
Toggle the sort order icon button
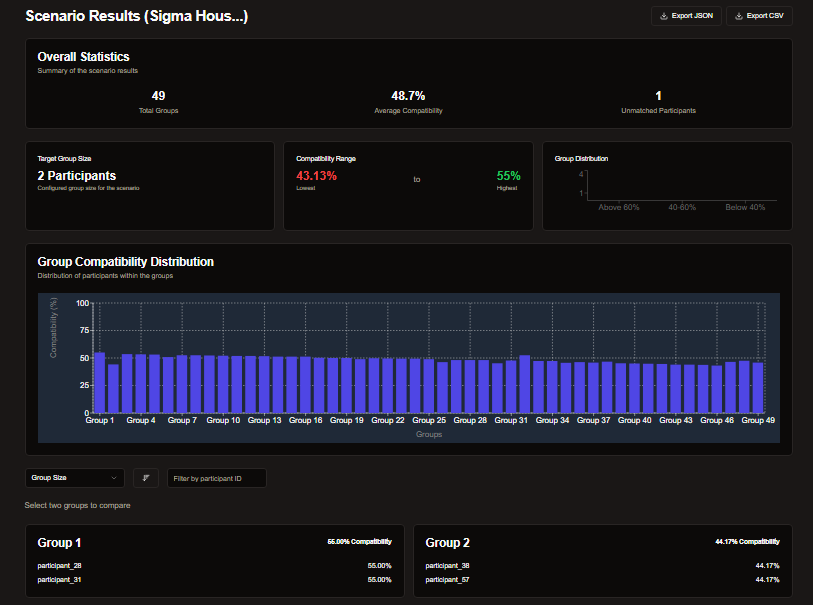pos(146,479)
